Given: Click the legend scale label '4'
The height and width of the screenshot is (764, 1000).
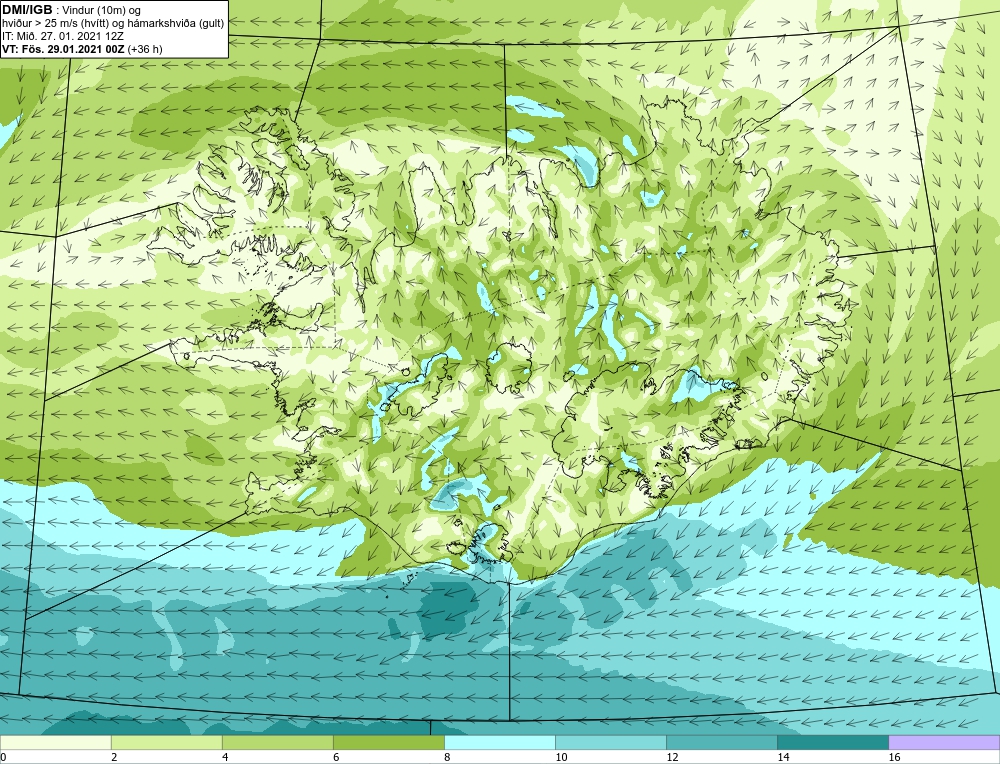Looking at the screenshot, I should (x=225, y=757).
